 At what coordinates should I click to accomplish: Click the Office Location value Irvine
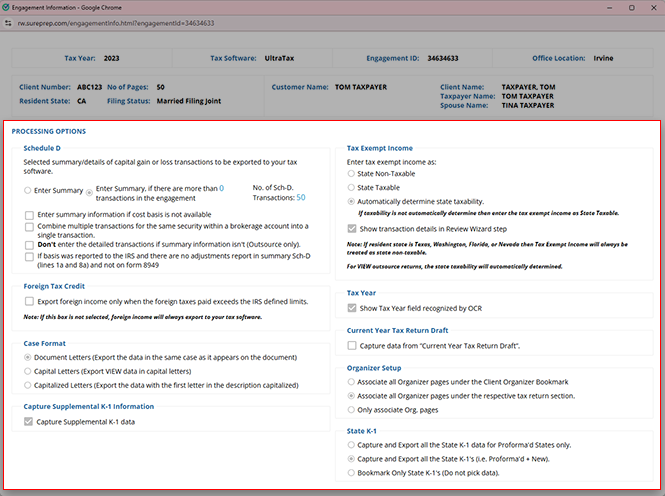pyautogui.click(x=603, y=58)
